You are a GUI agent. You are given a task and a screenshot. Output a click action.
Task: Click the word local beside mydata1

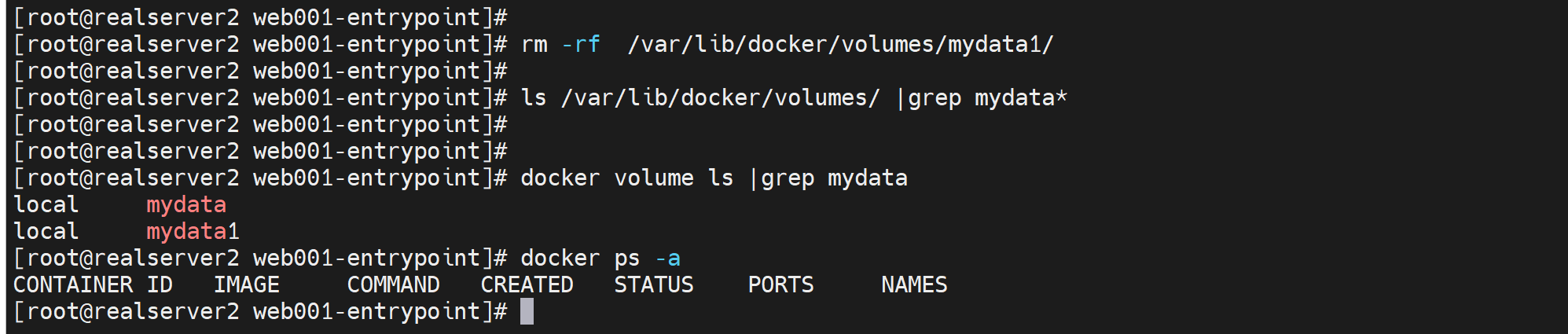46,231
